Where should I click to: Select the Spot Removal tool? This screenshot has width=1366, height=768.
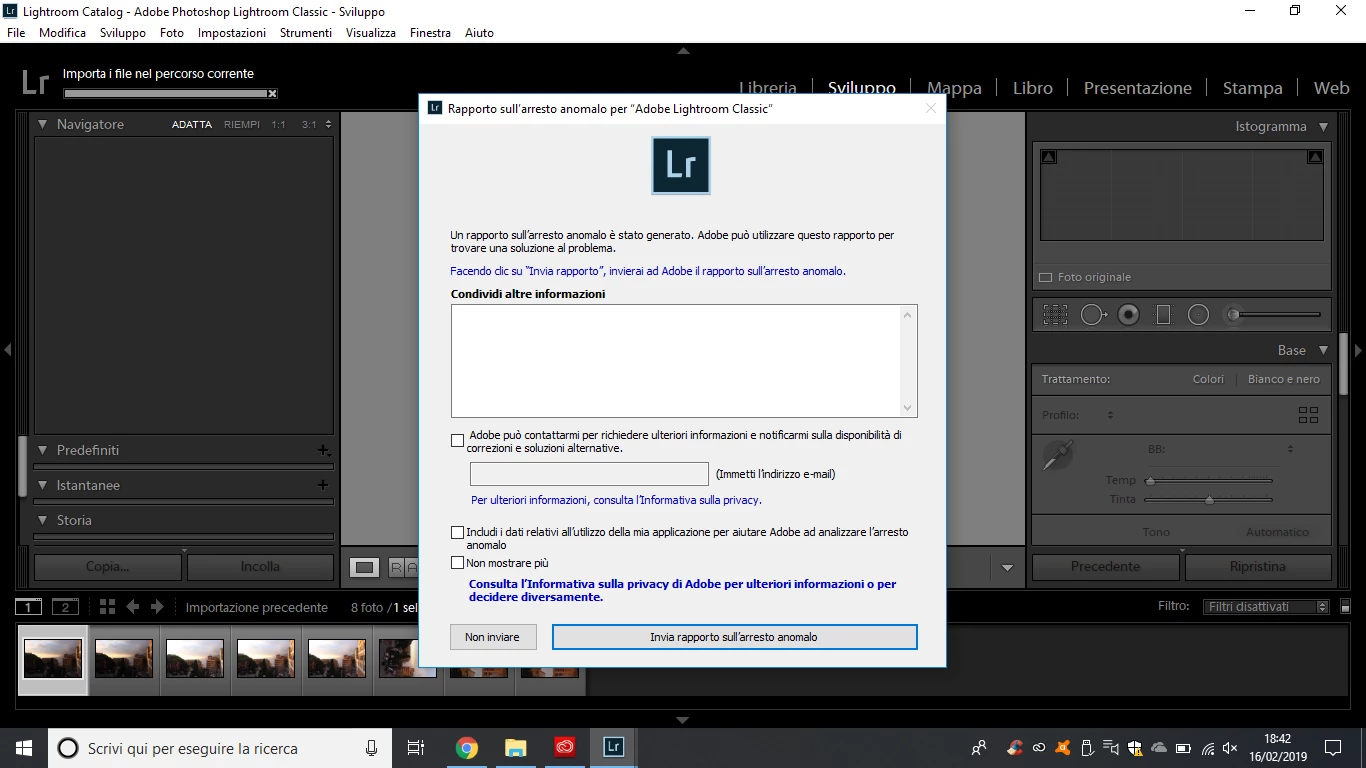1093,315
